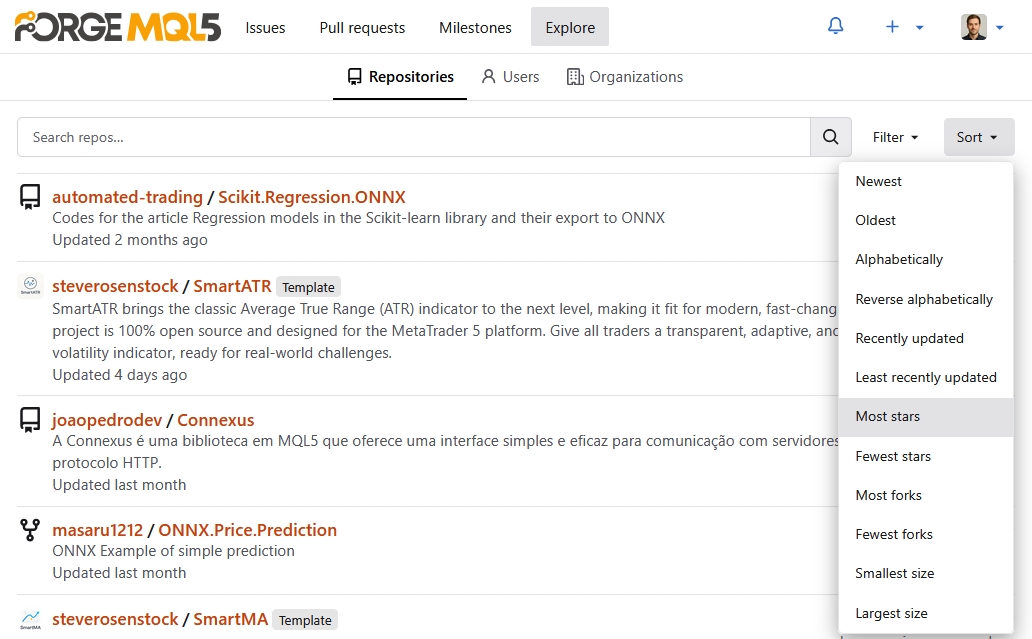The width and height of the screenshot is (1032, 639).
Task: Open the Scikit.Regression.ONNX repository link
Action: point(312,197)
